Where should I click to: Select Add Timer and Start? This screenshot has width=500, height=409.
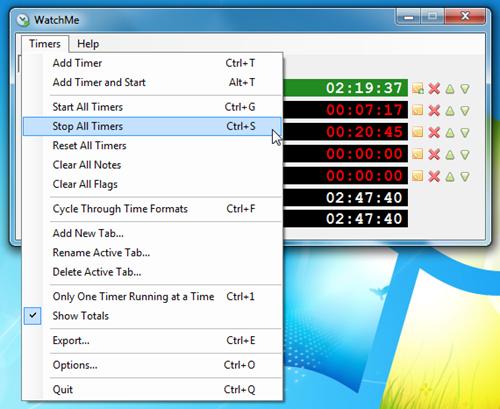153,82
